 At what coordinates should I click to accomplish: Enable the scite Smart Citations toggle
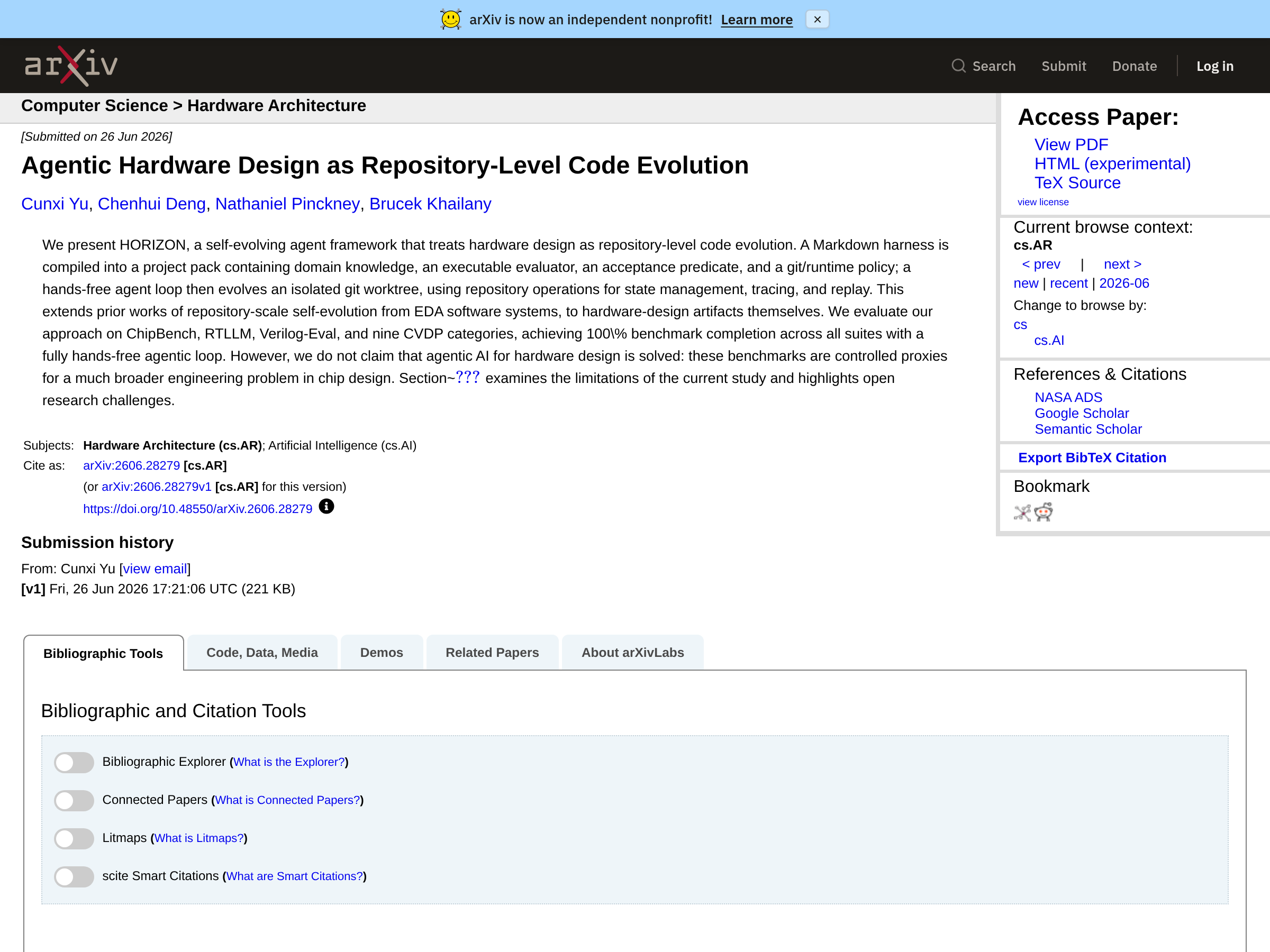(x=74, y=876)
